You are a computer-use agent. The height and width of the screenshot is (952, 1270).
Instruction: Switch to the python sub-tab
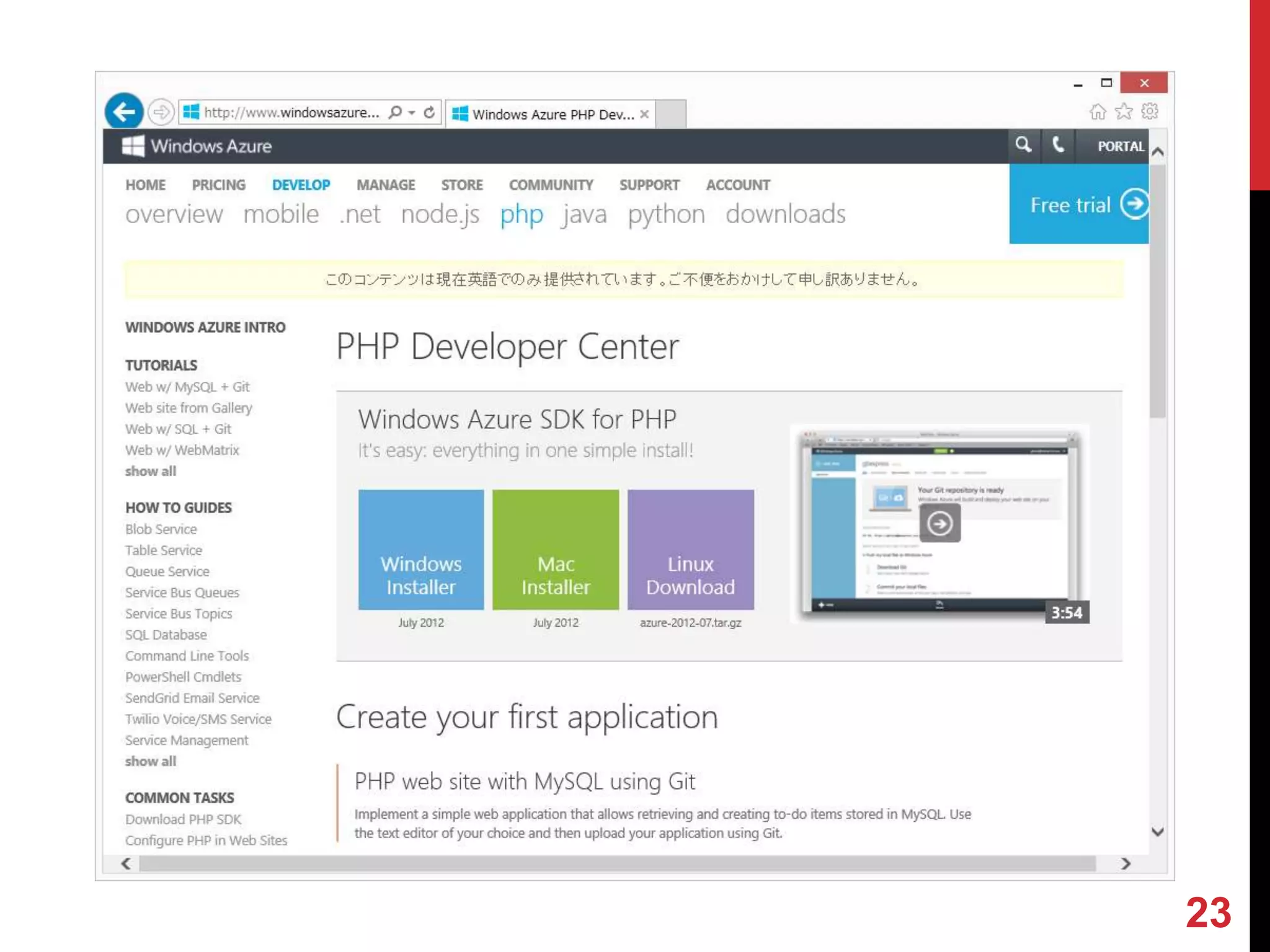[666, 214]
